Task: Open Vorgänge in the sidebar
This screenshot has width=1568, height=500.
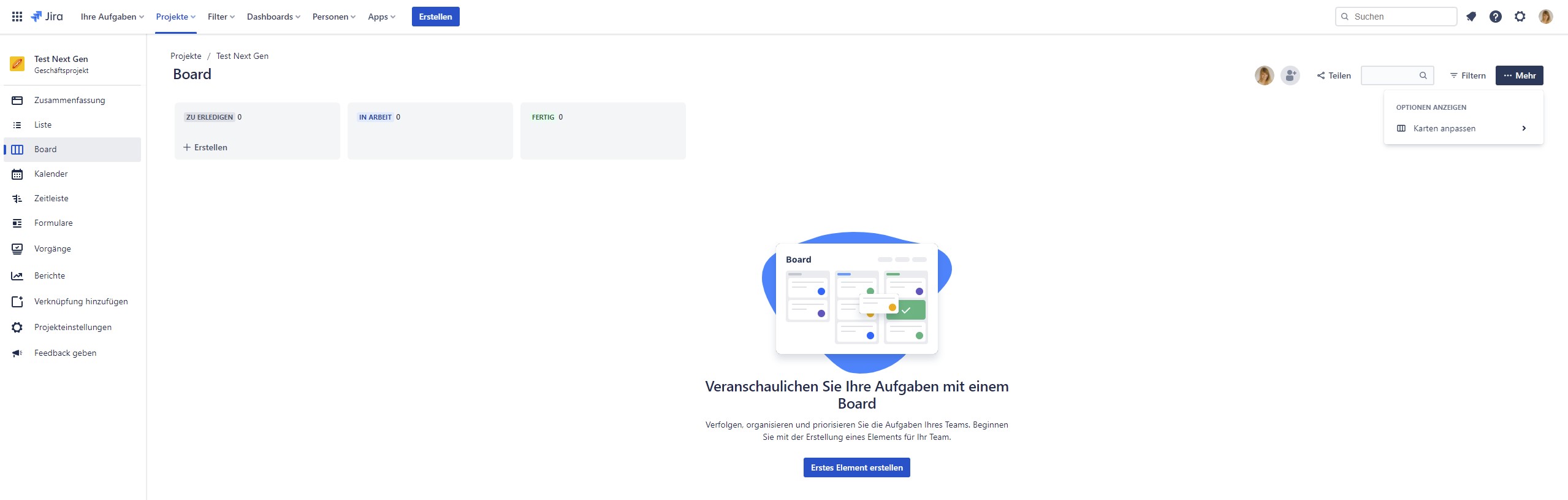Action: (x=72, y=248)
